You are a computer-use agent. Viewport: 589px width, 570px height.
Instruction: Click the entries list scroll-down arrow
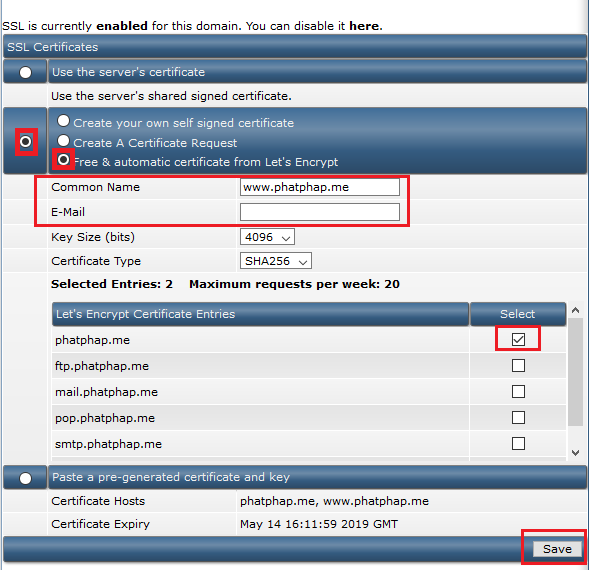click(x=575, y=453)
